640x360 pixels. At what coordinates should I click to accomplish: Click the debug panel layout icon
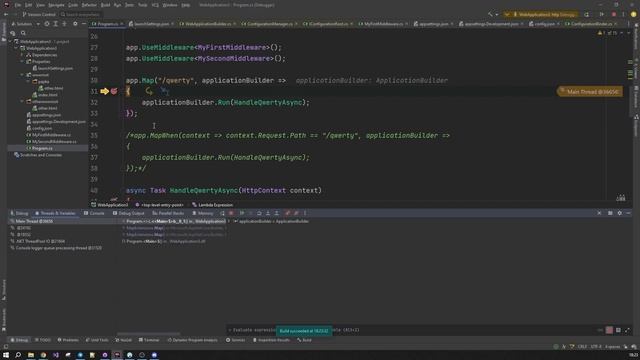[610, 213]
